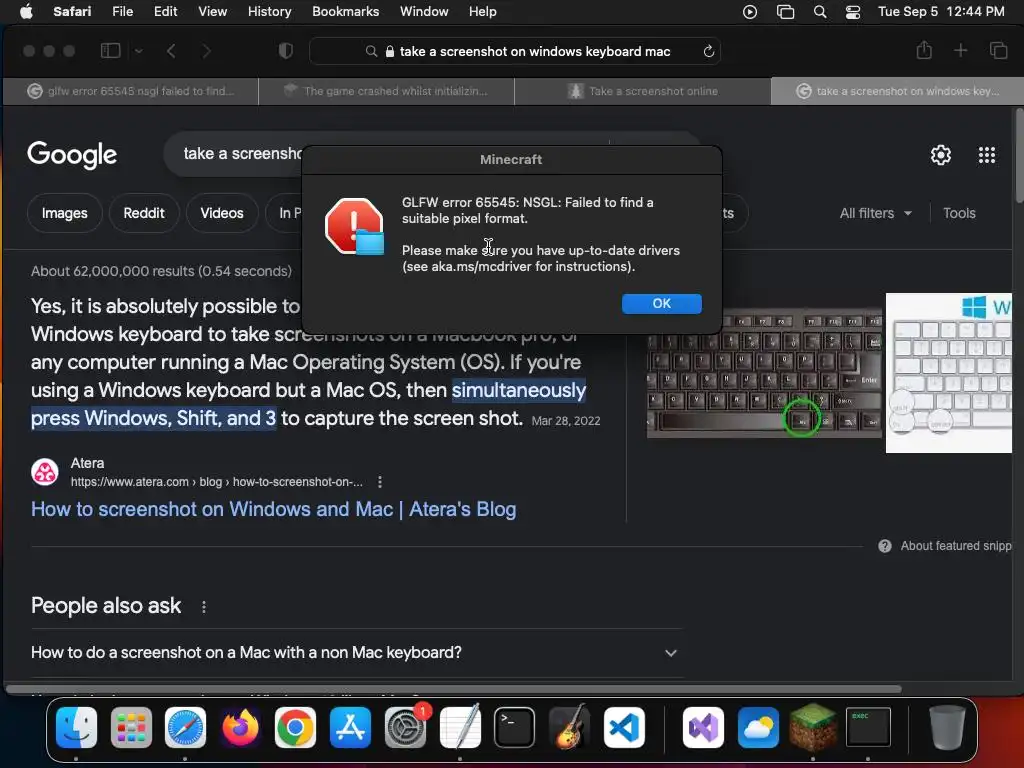Click the Tools button
This screenshot has width=1024, height=768.
(959, 213)
